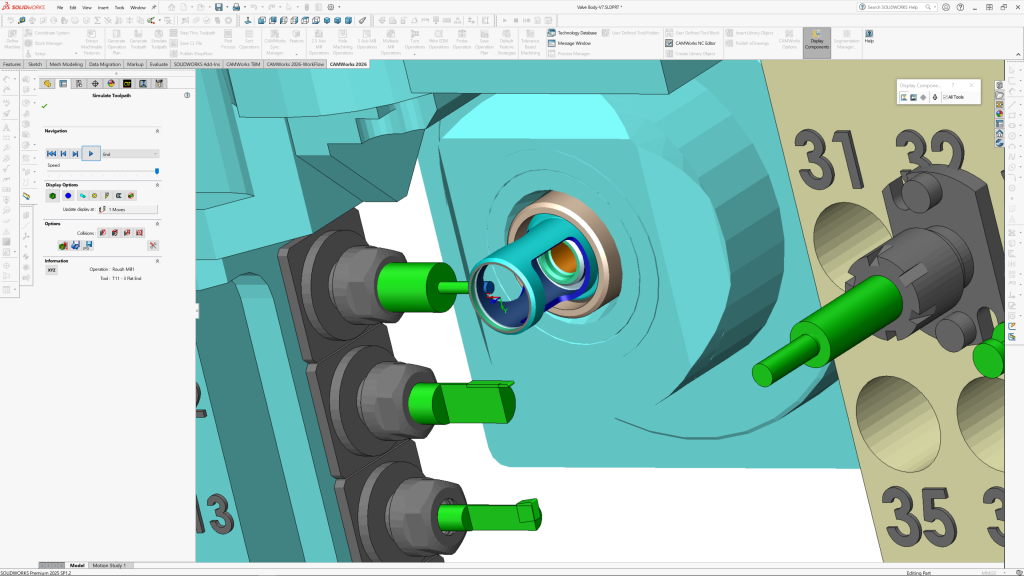Click the green checkmark to accept simulation
The height and width of the screenshot is (576, 1024).
pos(45,105)
